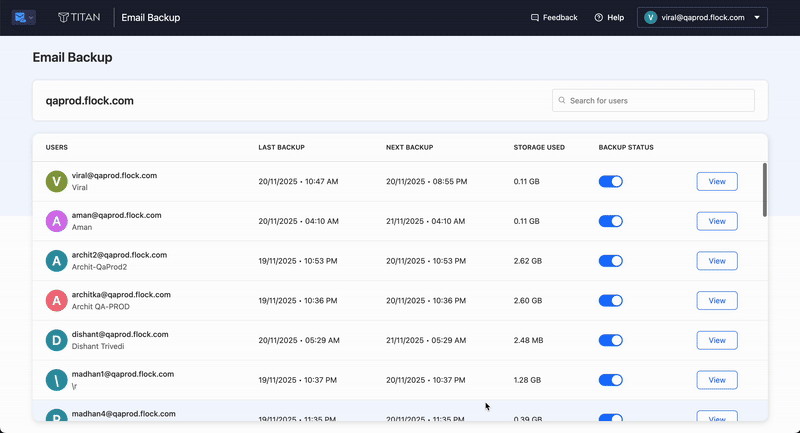Screen dimensions: 800x433
Task: Open the mail app switcher icon
Action: coord(23,17)
